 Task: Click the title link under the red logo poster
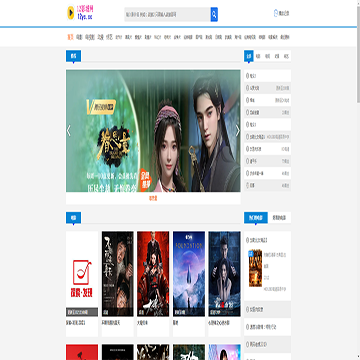tap(76, 323)
